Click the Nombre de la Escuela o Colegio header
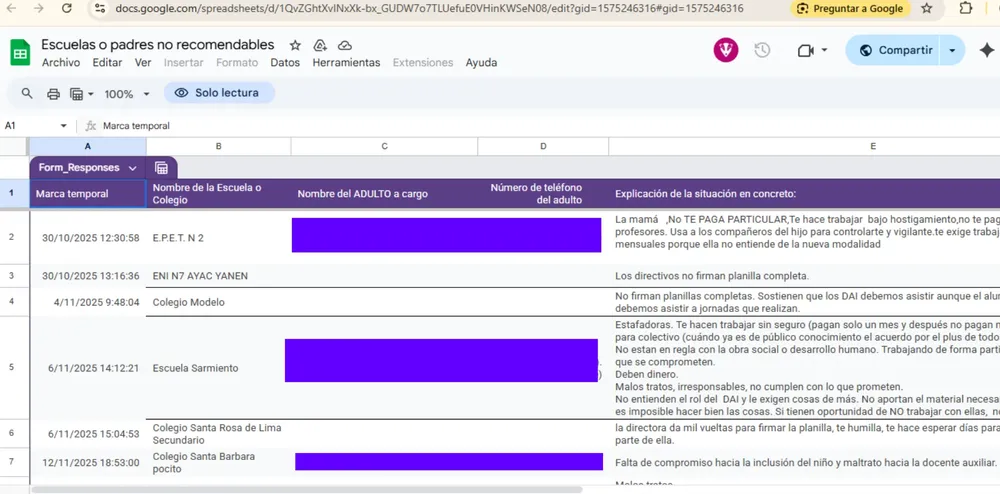Screen dimensions: 1000x494 pyautogui.click(x=218, y=194)
